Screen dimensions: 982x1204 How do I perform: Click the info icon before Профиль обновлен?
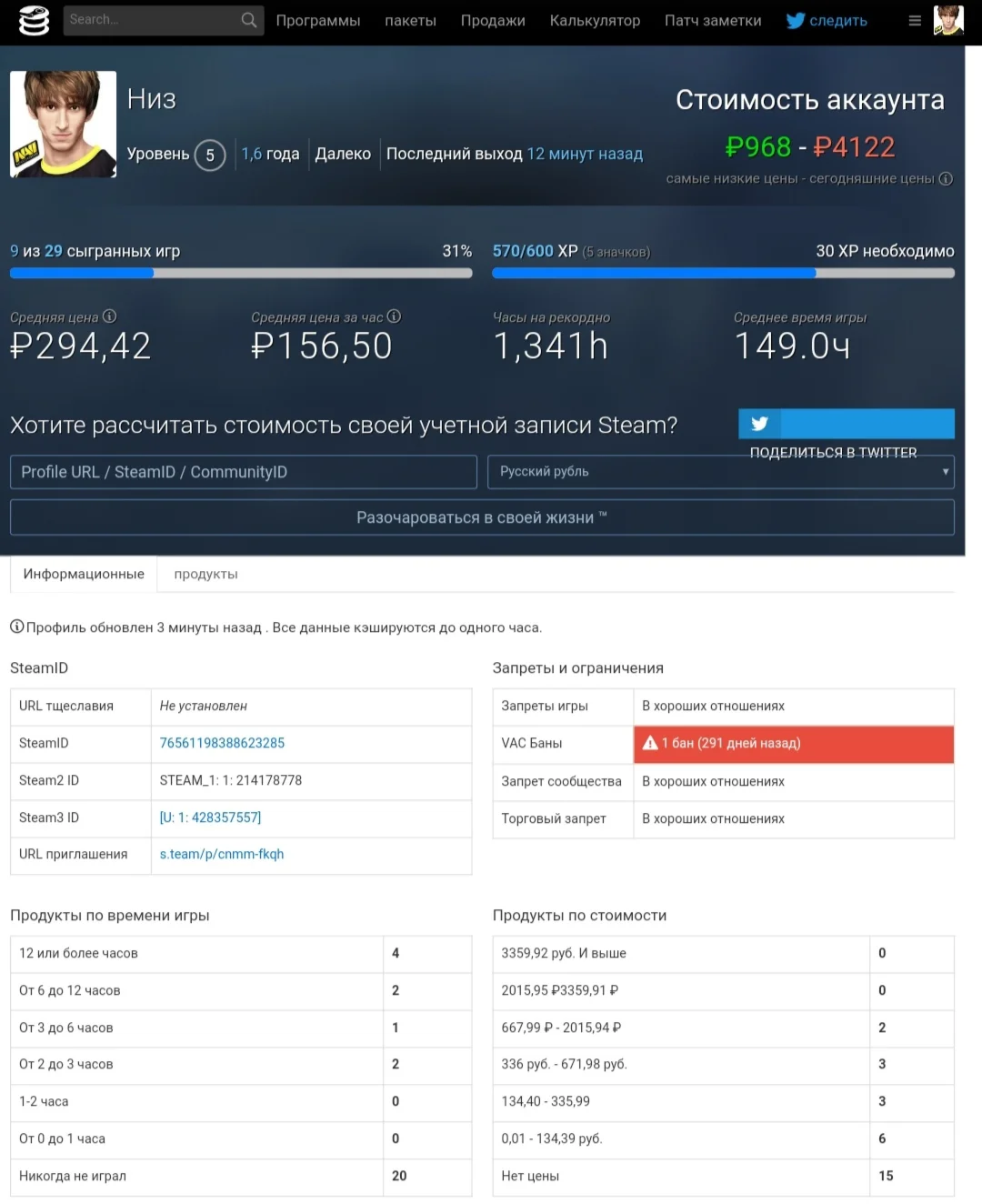15,627
